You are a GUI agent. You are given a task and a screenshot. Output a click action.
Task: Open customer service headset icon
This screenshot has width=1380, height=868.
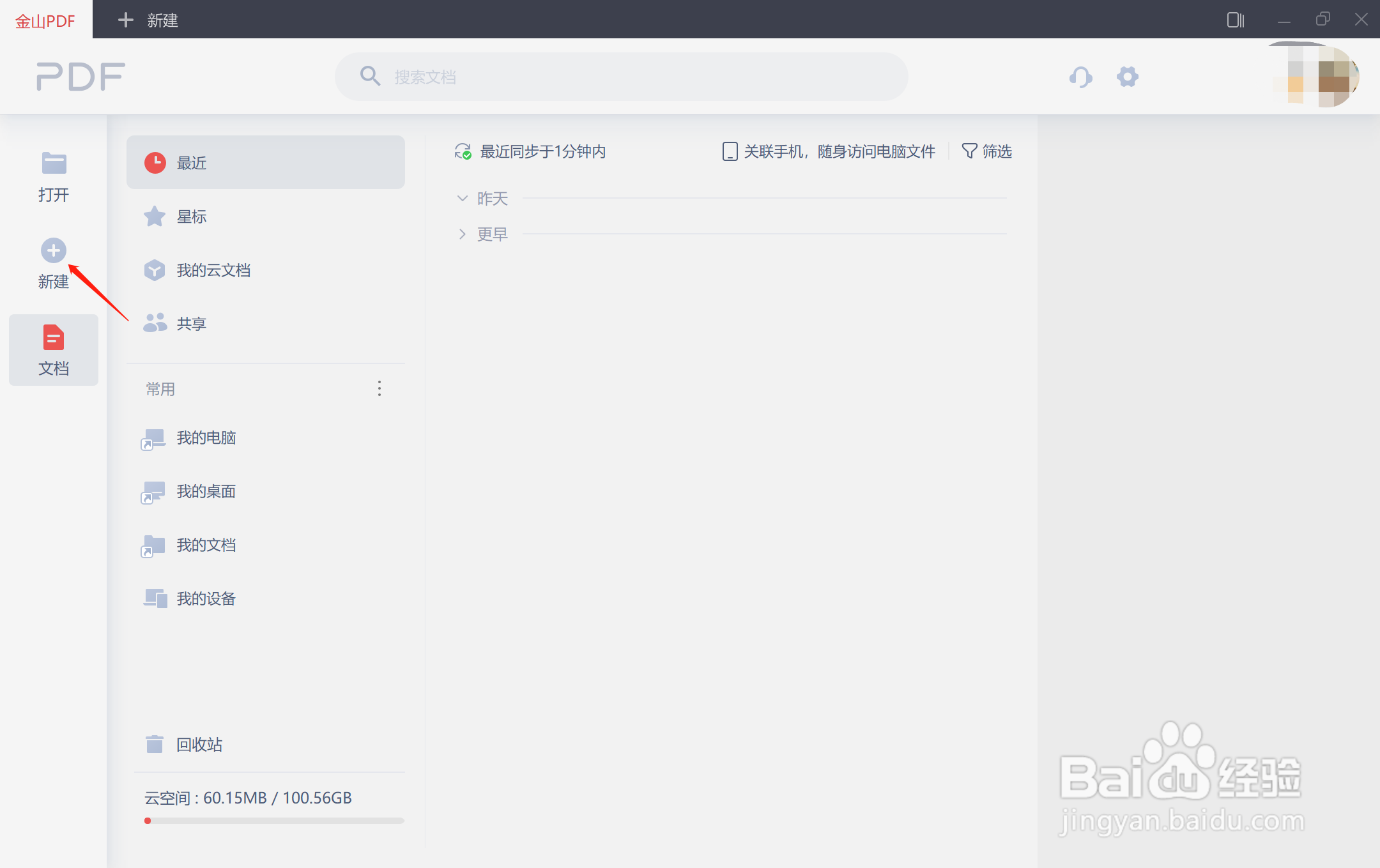(1080, 77)
